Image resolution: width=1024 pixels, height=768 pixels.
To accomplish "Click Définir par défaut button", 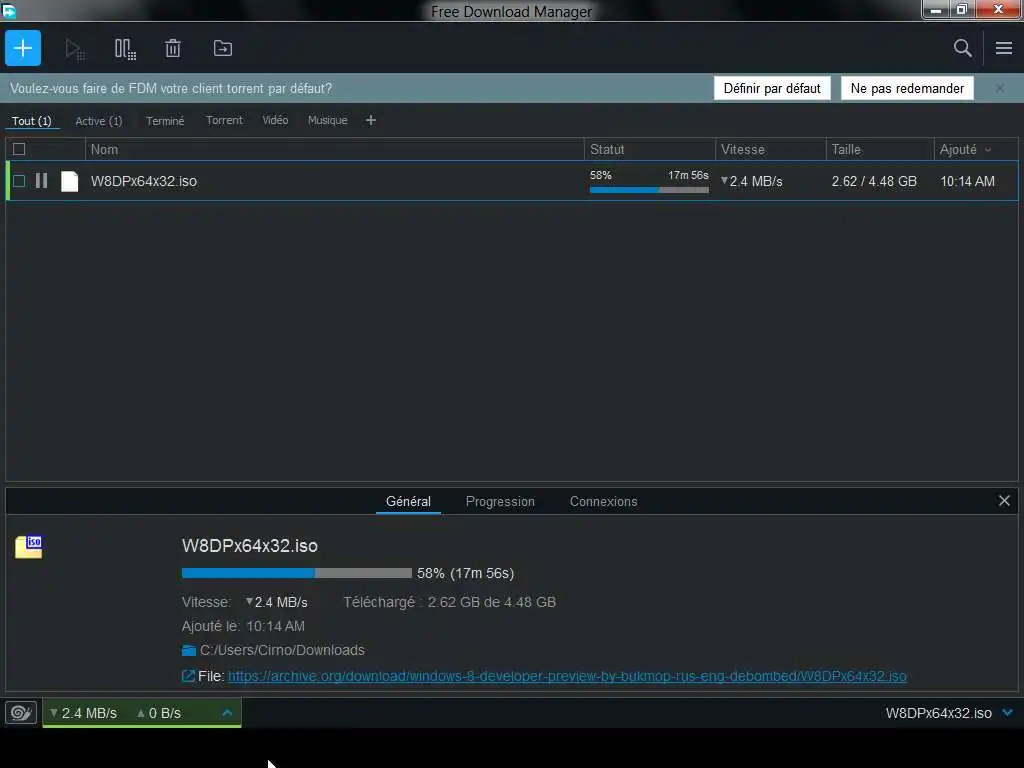I will point(772,88).
